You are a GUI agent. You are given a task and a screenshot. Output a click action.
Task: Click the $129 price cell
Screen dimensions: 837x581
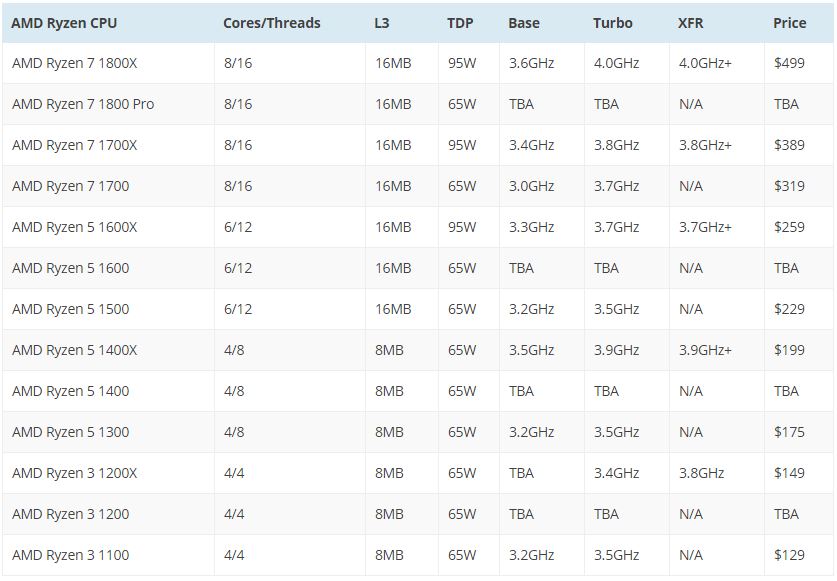coord(789,555)
